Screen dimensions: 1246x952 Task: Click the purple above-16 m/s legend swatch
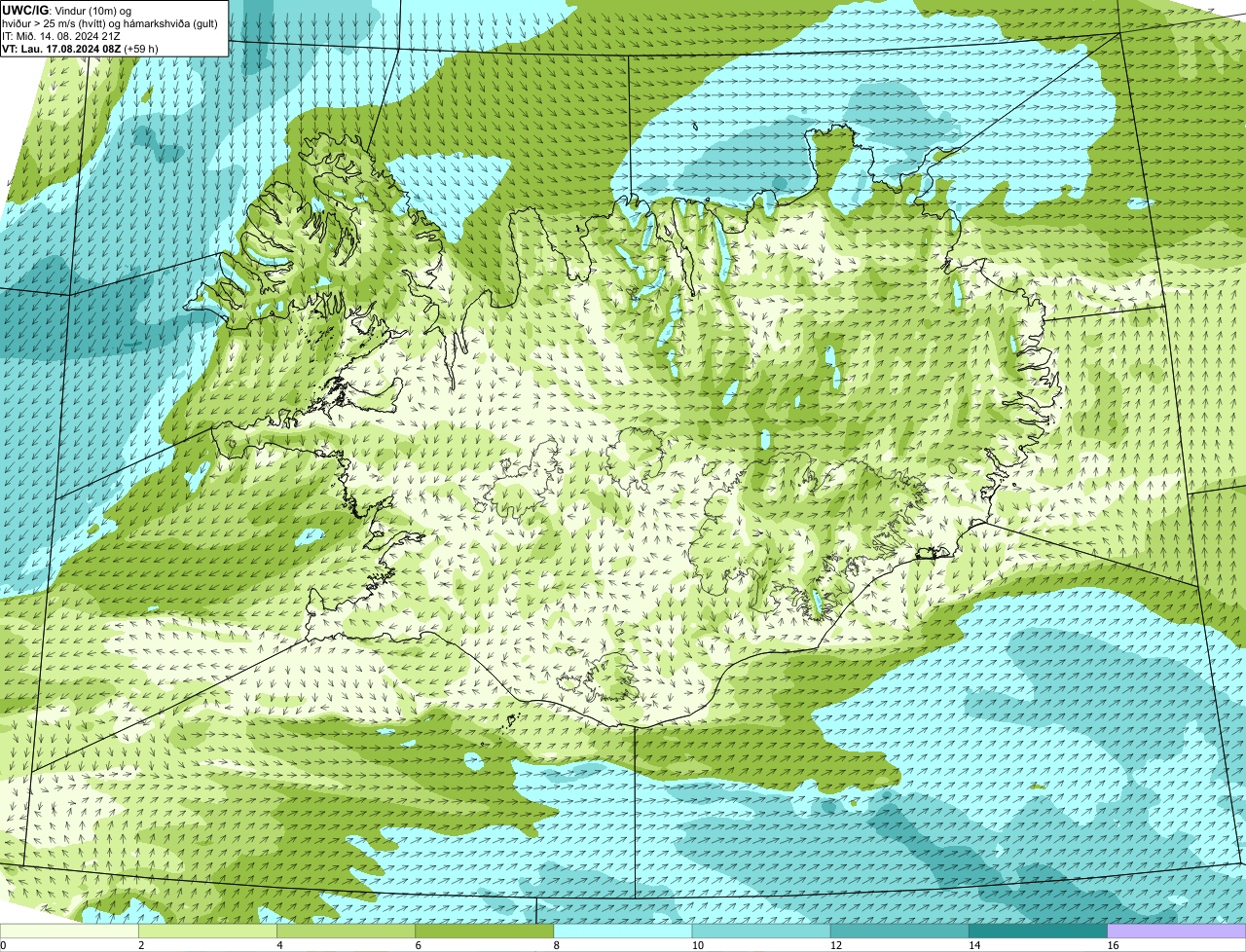1177,932
